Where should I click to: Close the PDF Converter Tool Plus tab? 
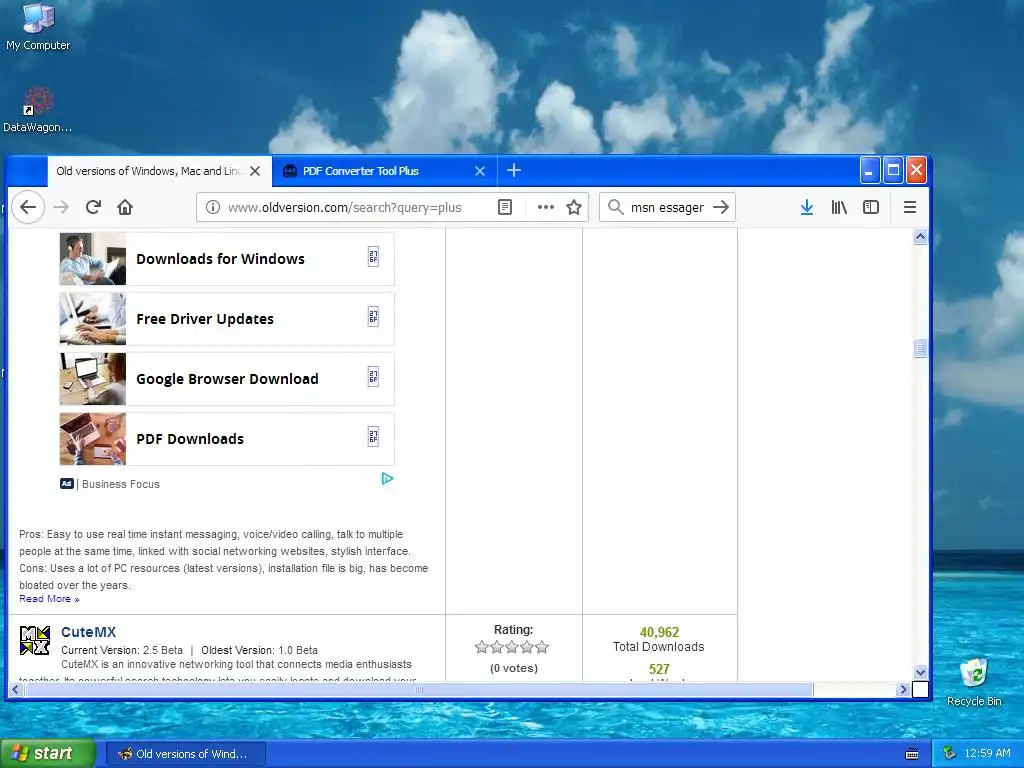[x=480, y=170]
